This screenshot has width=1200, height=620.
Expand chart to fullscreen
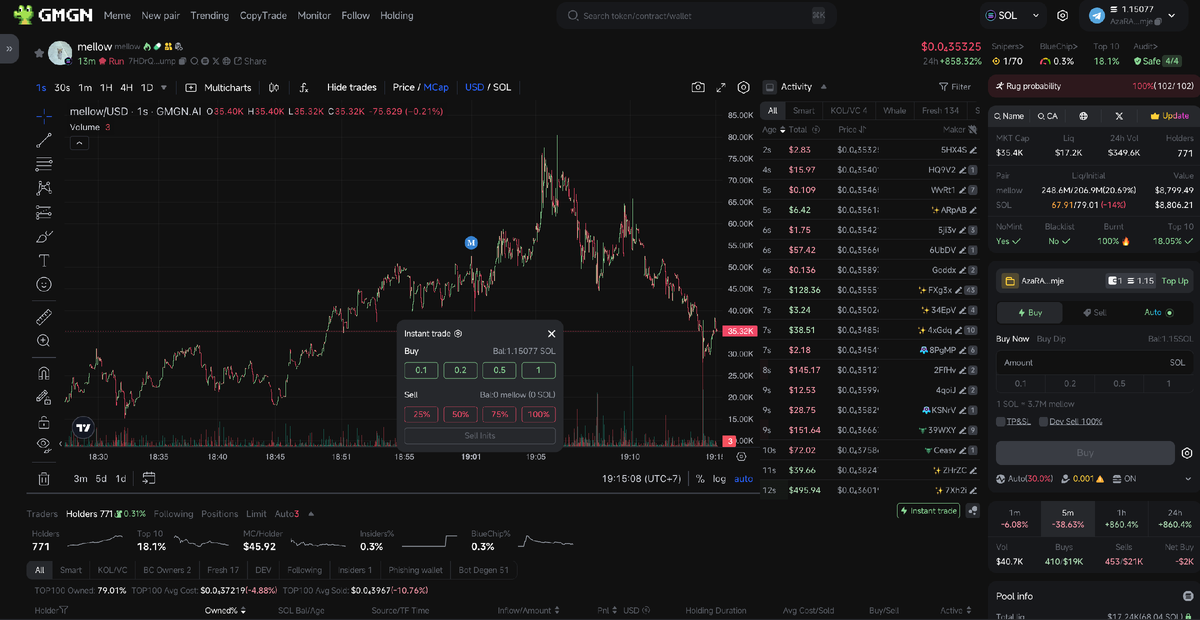721,87
